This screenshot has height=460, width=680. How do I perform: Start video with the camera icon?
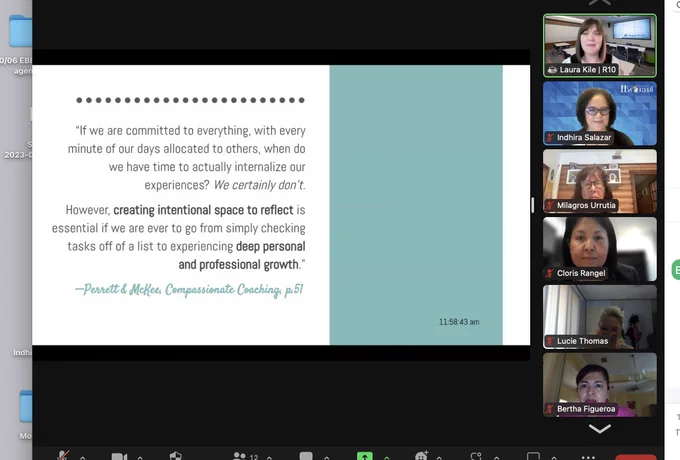(x=119, y=457)
